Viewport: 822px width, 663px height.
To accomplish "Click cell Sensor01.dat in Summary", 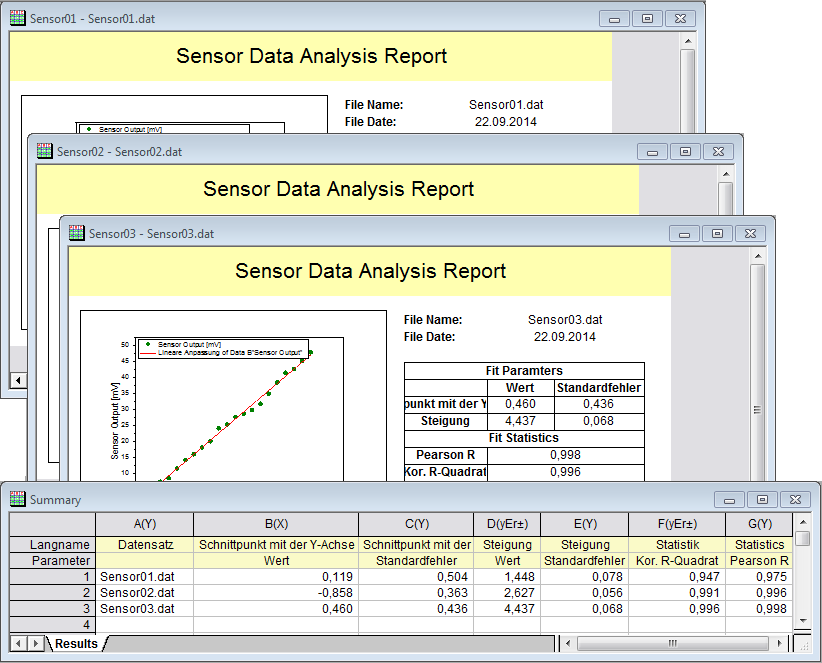I will (145, 577).
